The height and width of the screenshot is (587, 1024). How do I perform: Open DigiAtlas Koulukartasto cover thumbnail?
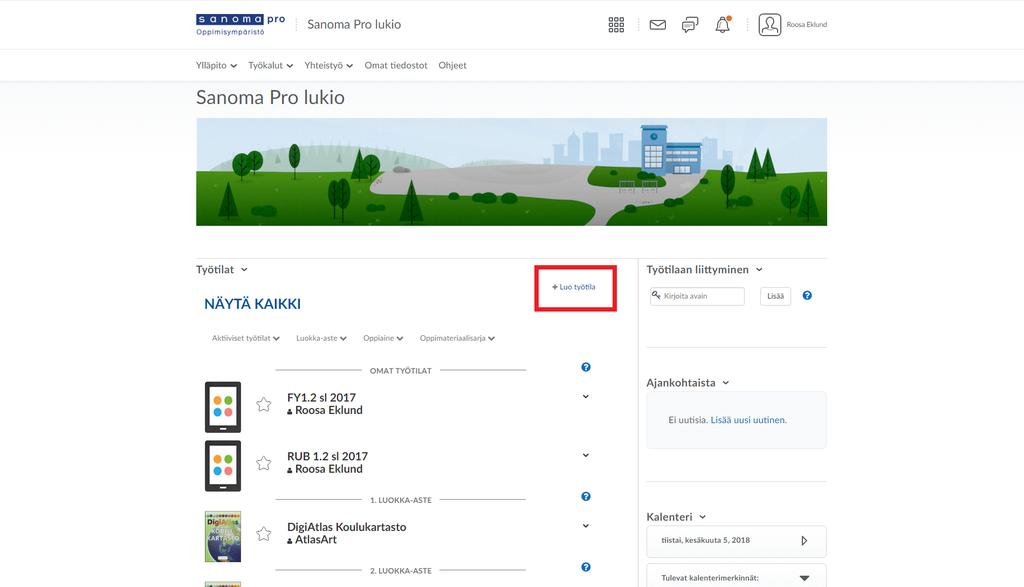223,536
